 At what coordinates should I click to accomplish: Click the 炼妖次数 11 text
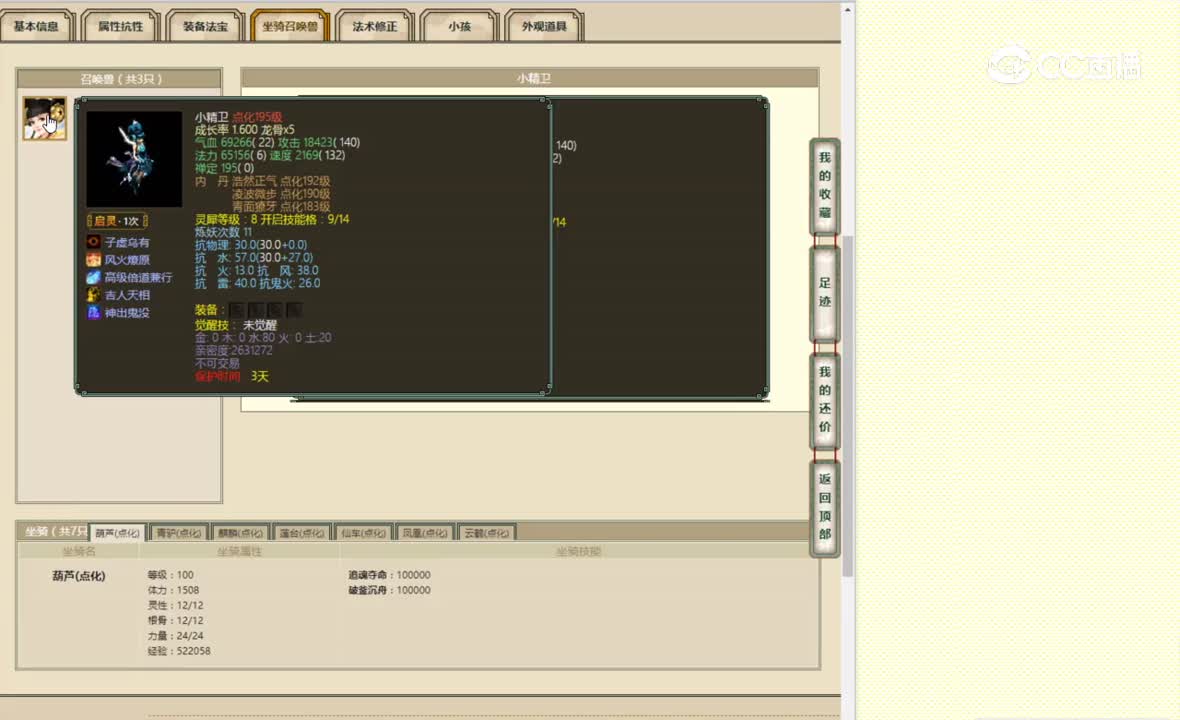224,232
